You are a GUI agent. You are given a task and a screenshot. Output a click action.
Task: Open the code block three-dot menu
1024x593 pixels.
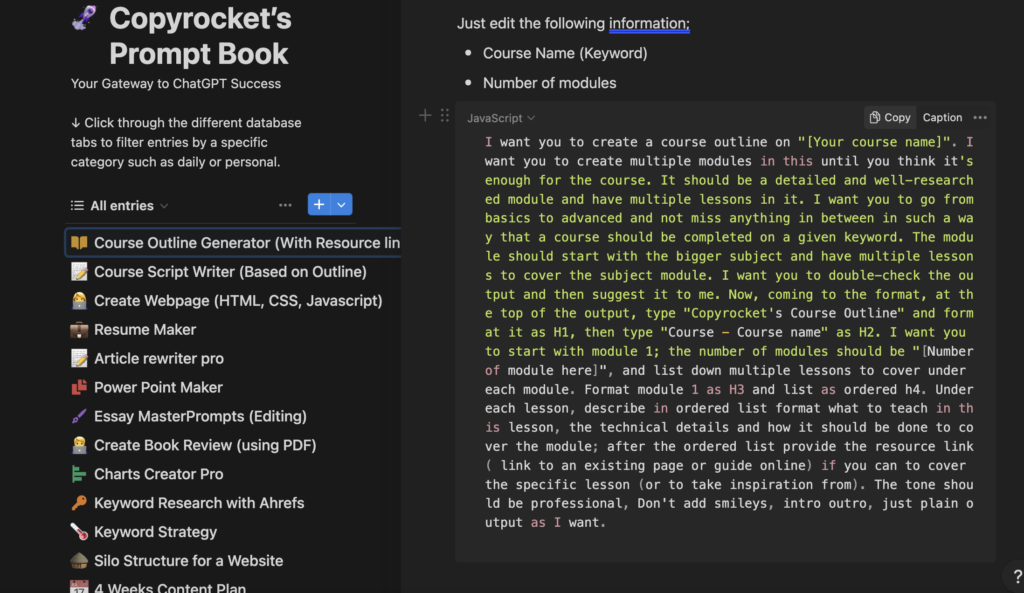coord(980,117)
